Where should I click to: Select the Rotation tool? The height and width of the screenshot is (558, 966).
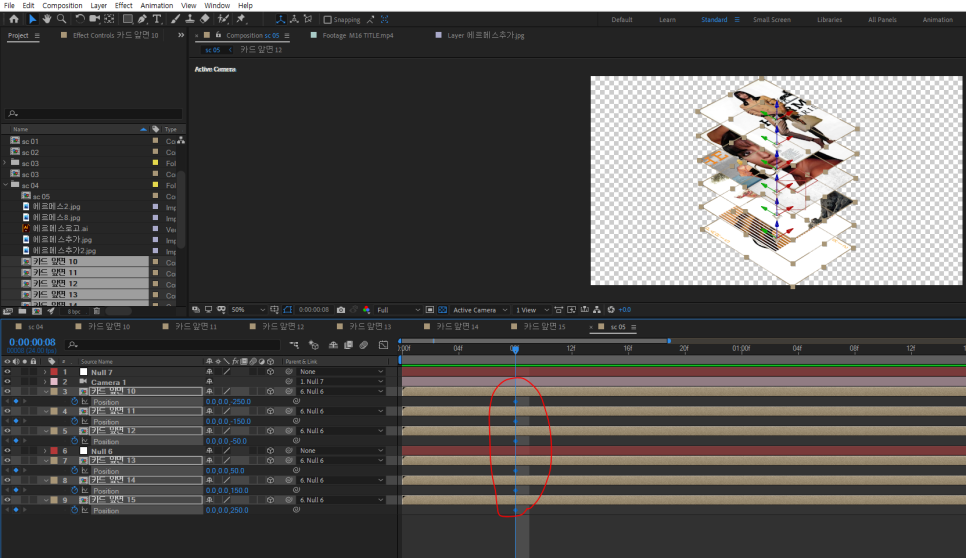(x=80, y=19)
